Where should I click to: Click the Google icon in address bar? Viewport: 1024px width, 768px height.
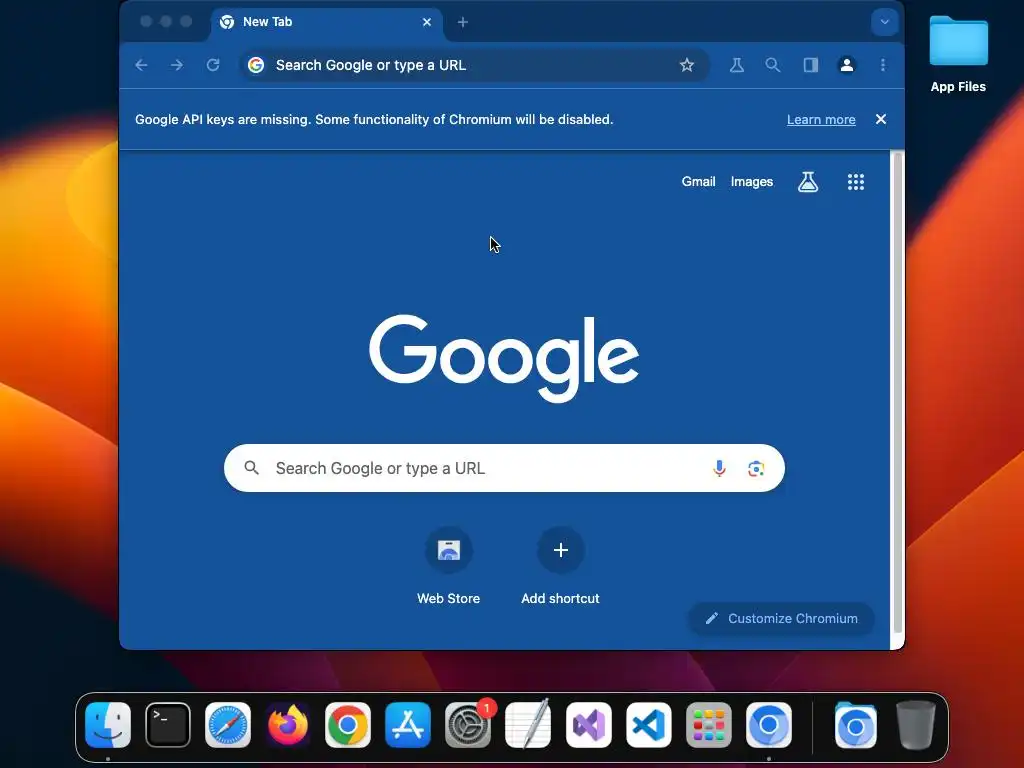(x=256, y=65)
